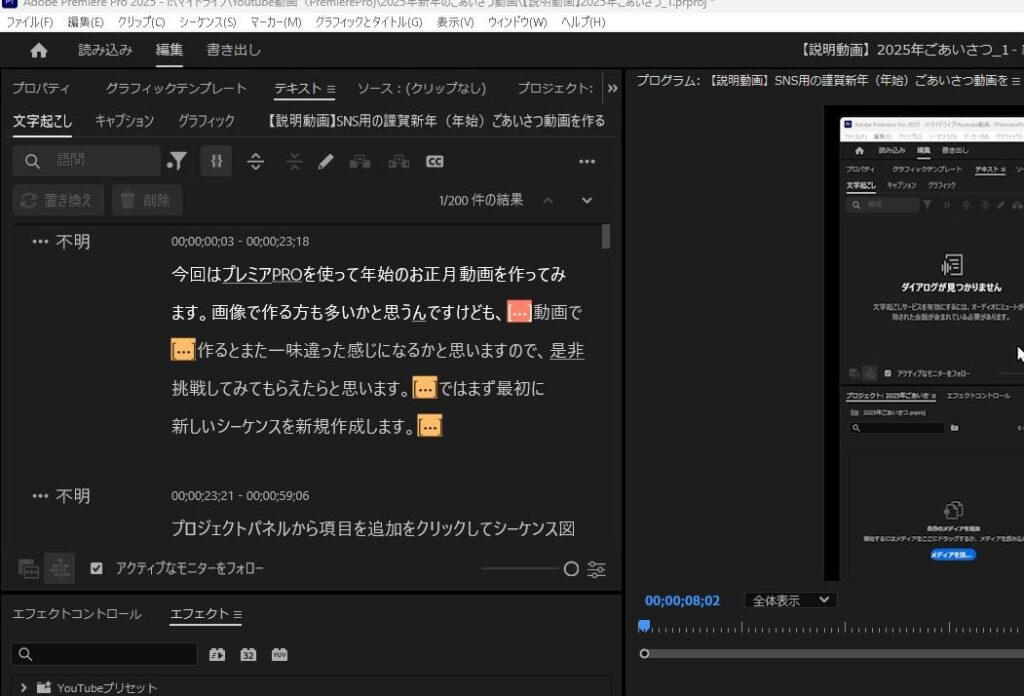The width and height of the screenshot is (1024, 696).
Task: Open the テキスト panel menu icon
Action: coord(330,89)
